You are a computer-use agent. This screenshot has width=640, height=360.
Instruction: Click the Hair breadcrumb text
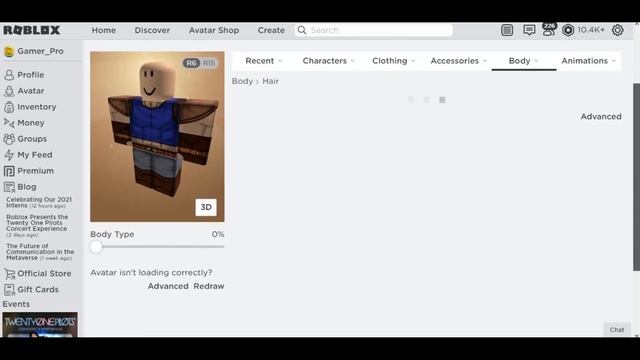tap(271, 81)
